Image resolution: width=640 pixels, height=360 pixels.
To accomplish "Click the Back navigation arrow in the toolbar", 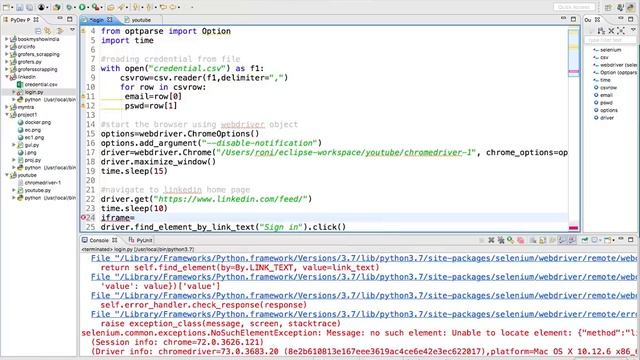I will click(x=163, y=7).
